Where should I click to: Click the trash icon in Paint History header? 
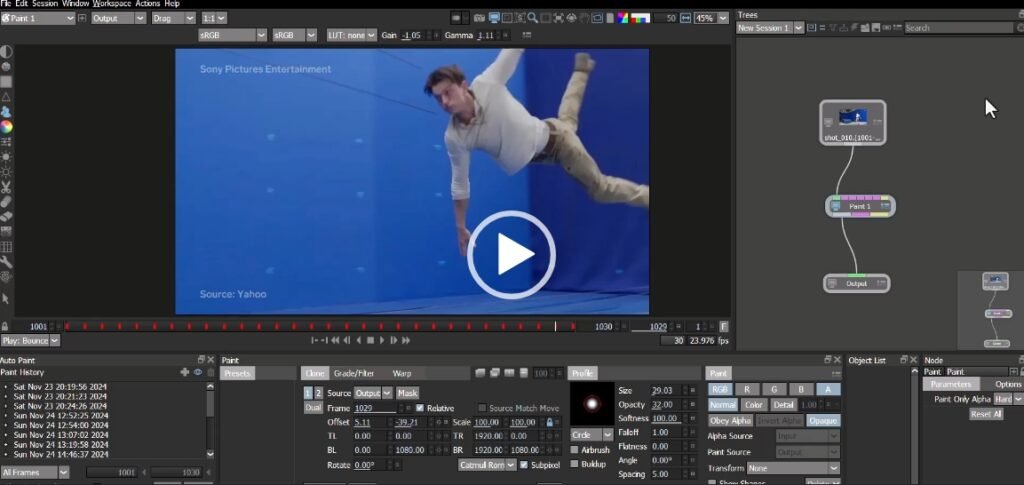coord(210,372)
